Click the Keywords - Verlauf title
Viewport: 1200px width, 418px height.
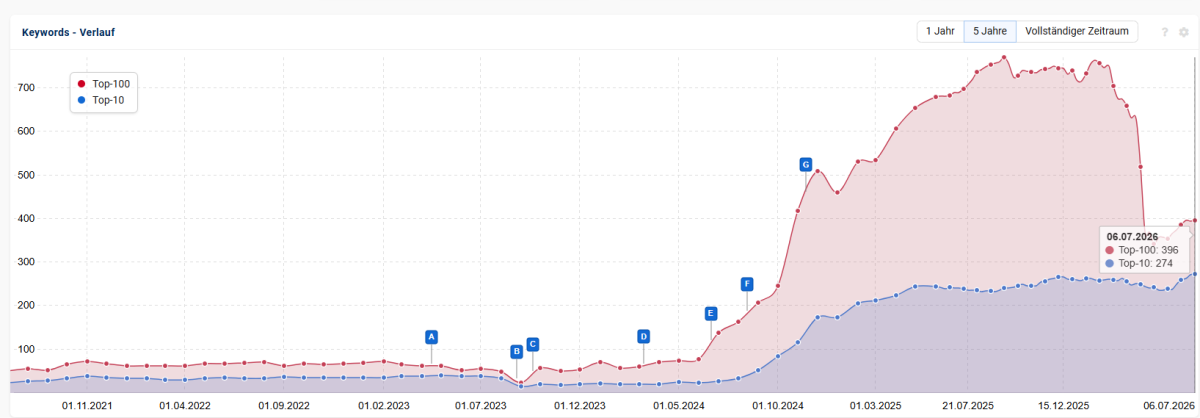tap(69, 32)
